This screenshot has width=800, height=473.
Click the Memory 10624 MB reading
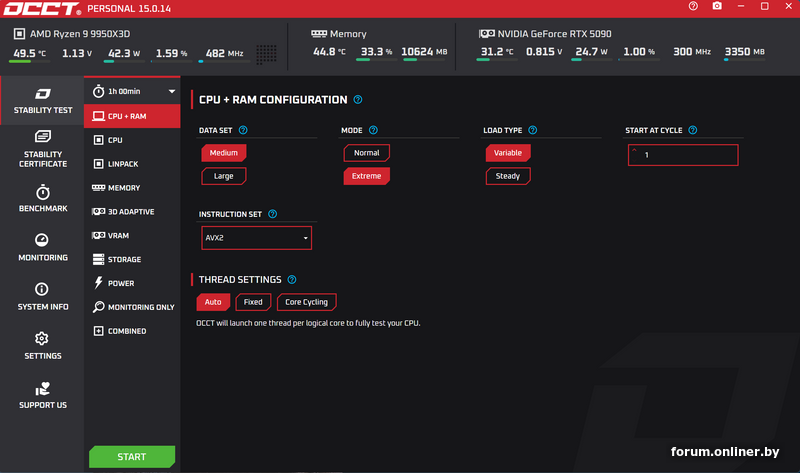pyautogui.click(x=424, y=52)
